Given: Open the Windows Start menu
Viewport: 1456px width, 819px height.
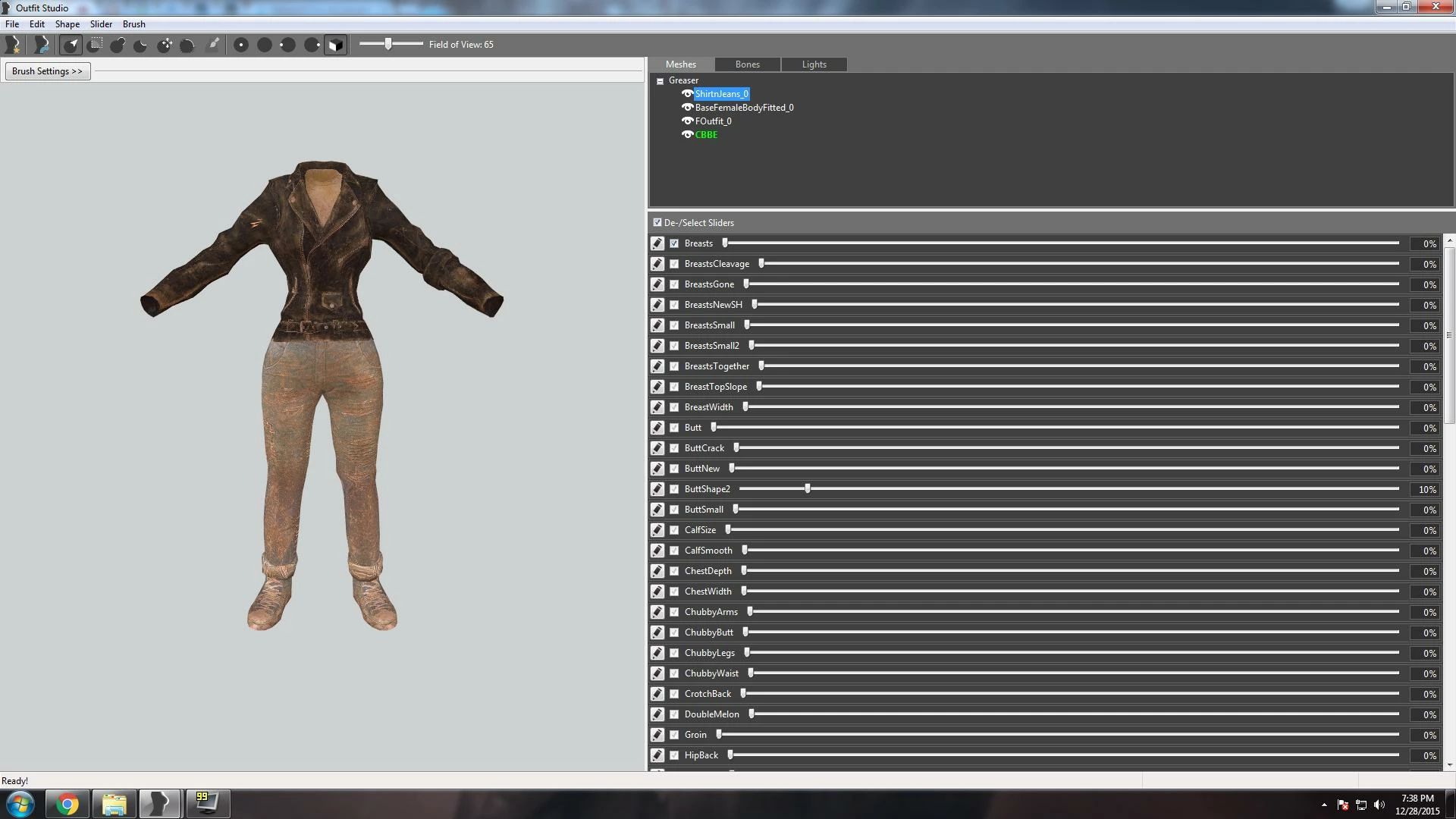Looking at the screenshot, I should (x=20, y=804).
